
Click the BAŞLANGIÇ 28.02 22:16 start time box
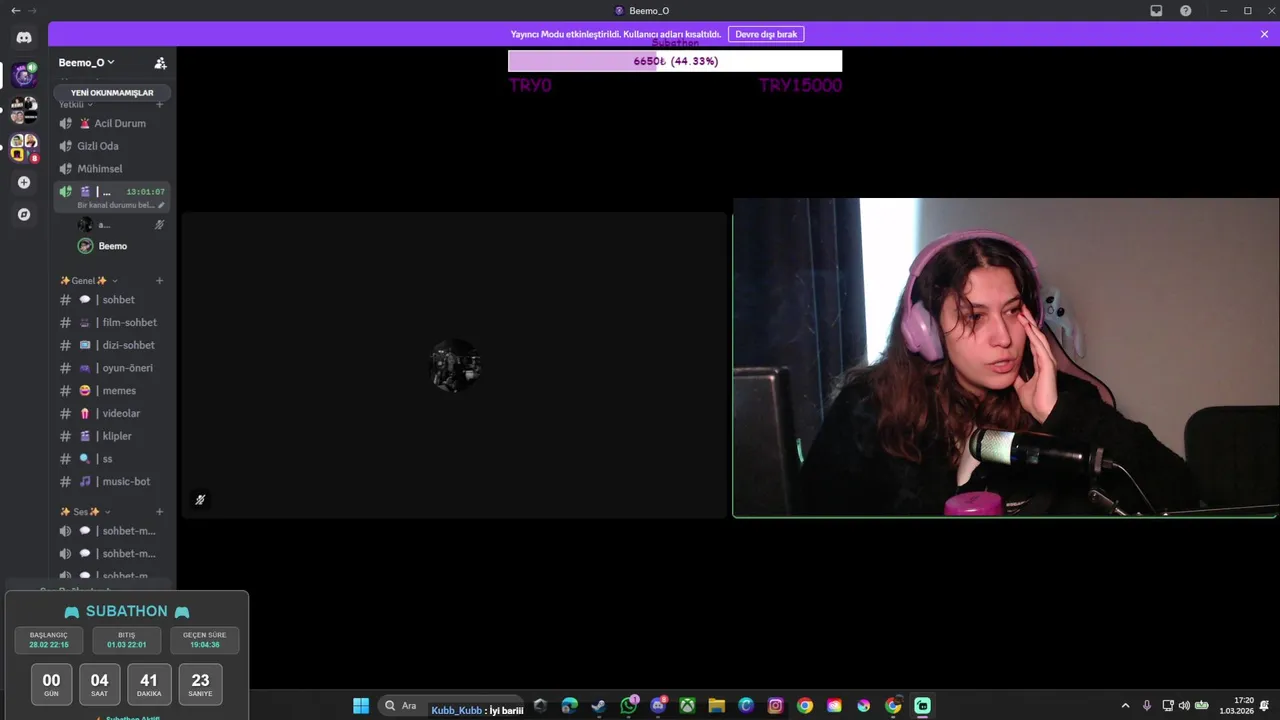click(49, 640)
